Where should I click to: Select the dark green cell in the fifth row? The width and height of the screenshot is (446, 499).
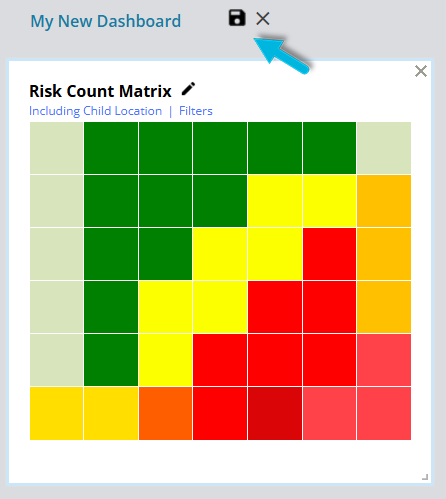(111, 360)
